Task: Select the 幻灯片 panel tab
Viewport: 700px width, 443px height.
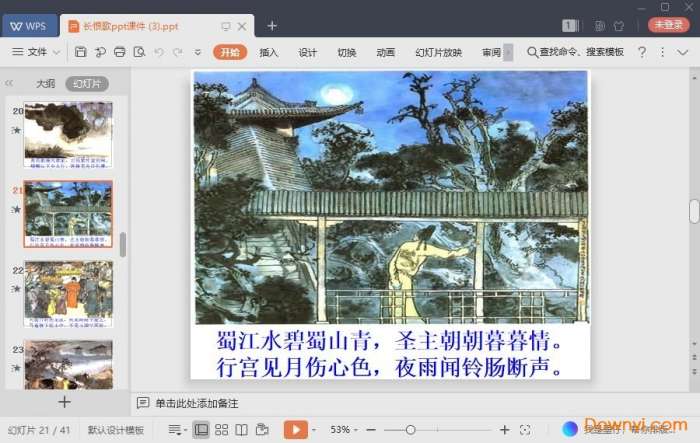Action: pos(87,84)
